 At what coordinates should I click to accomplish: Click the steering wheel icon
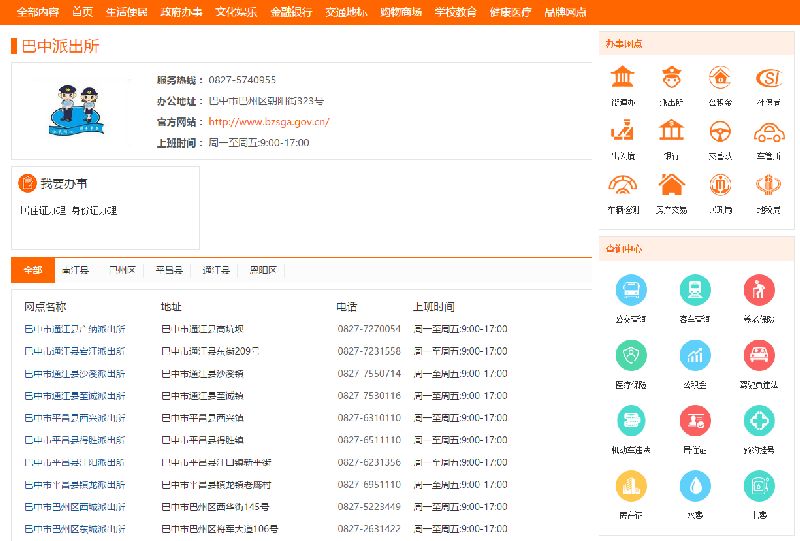coord(720,131)
